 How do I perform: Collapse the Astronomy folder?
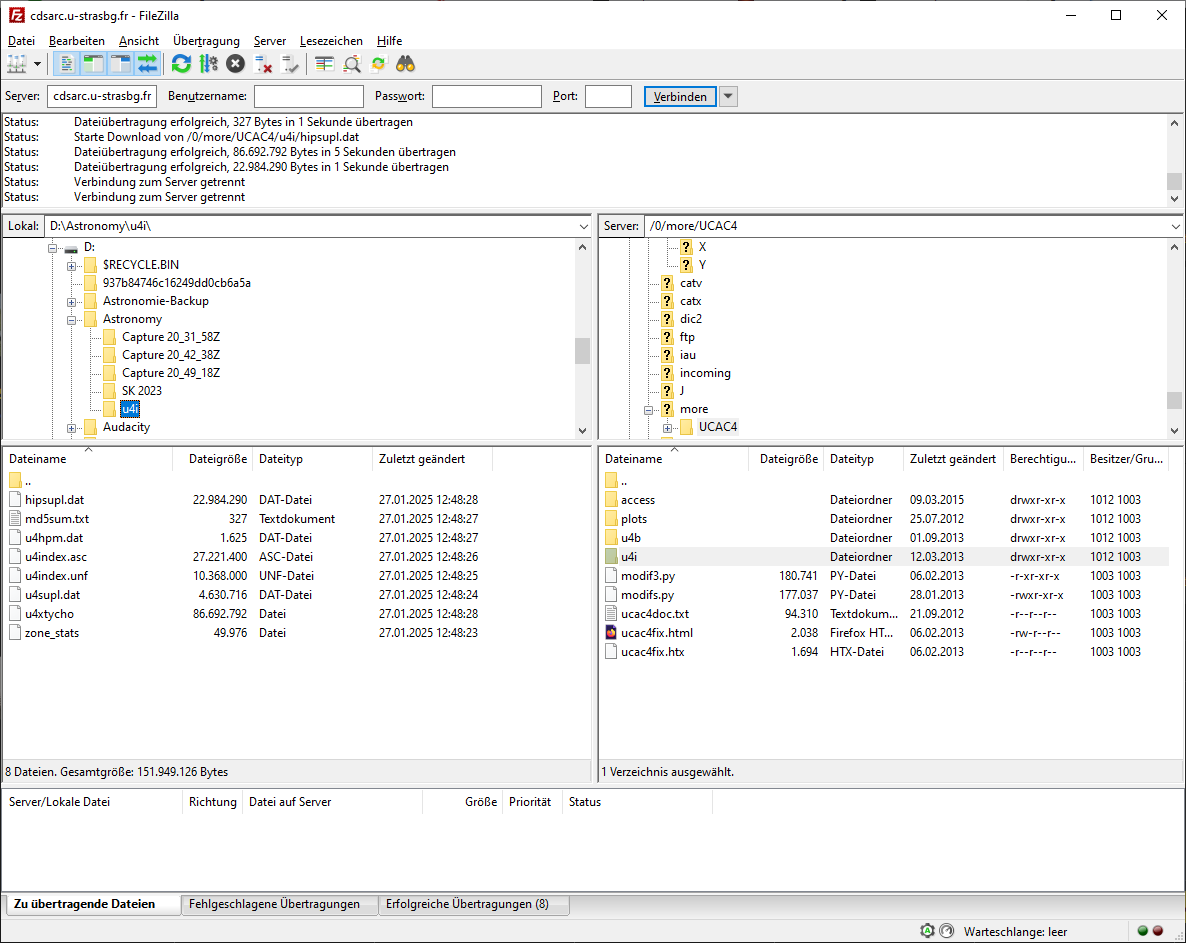tap(71, 320)
